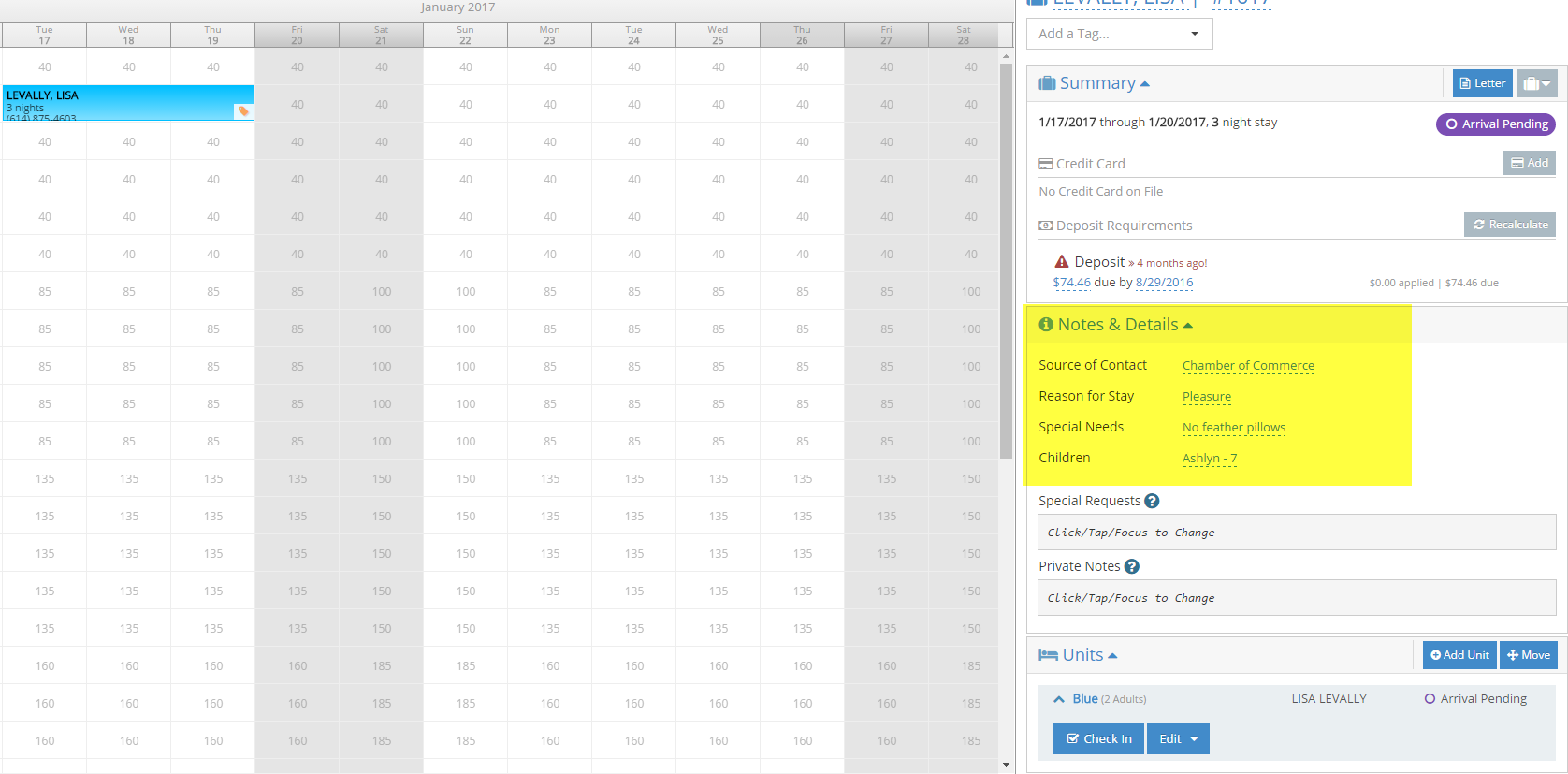
Task: Click the Notes & Details info icon
Action: tap(1046, 325)
